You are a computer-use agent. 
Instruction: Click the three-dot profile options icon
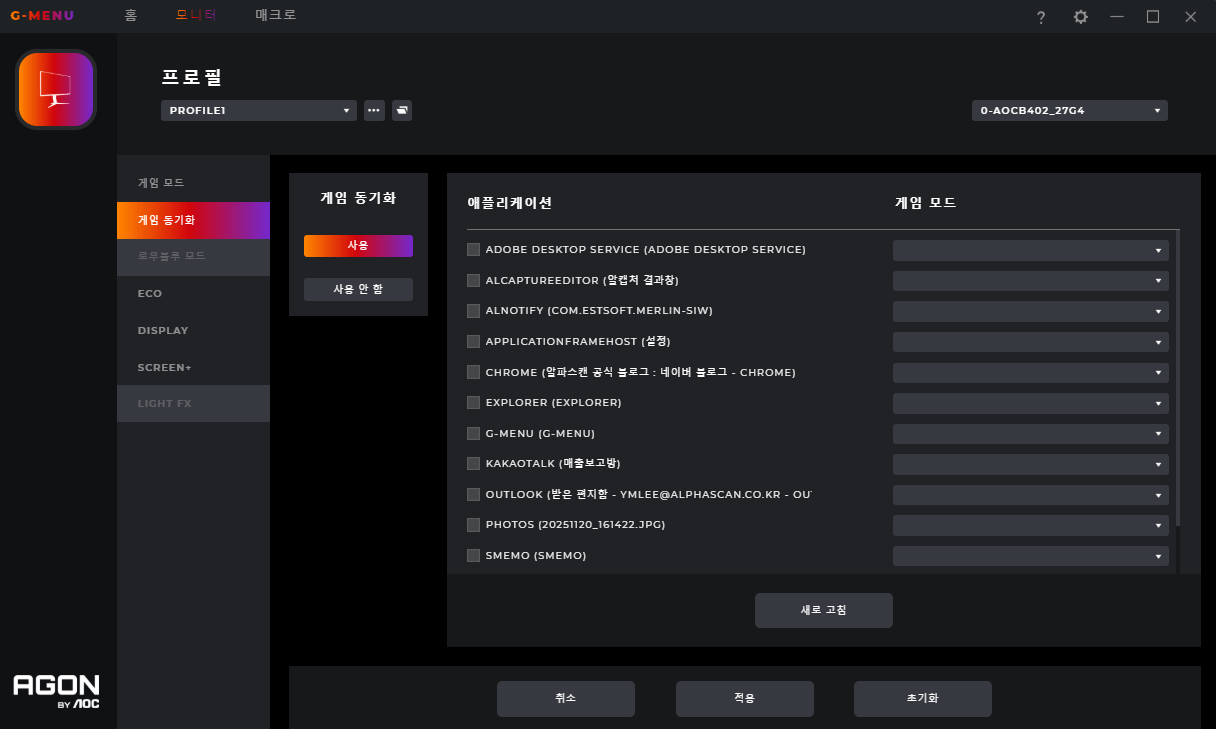tap(374, 110)
